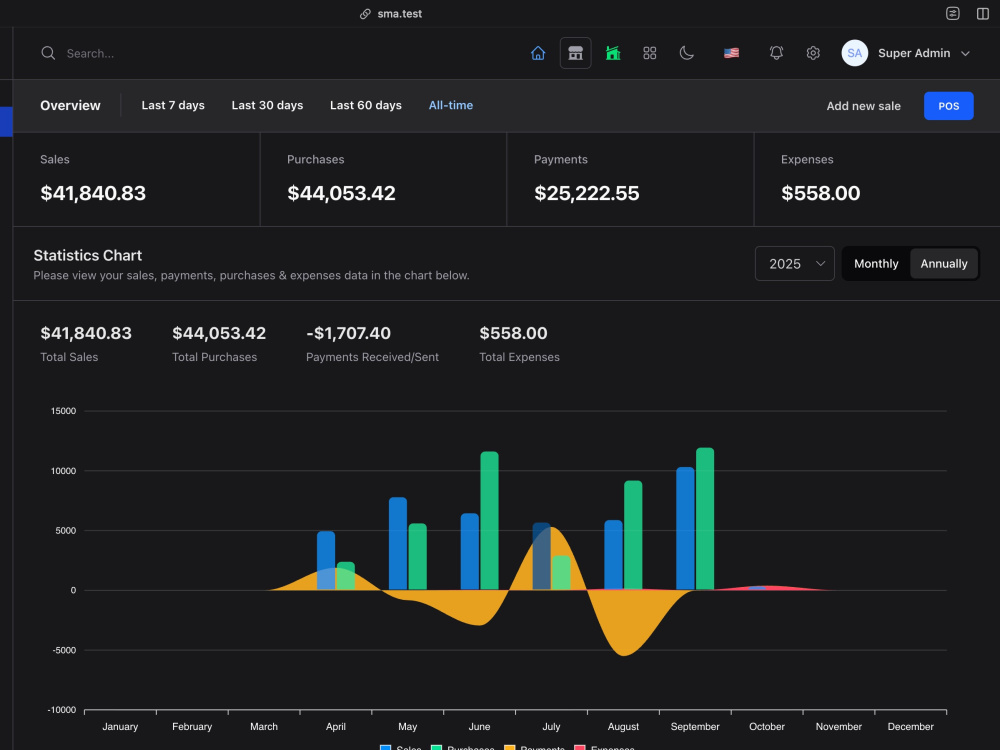Select the Last 7 days tab
The width and height of the screenshot is (1000, 750).
pyautogui.click(x=173, y=105)
